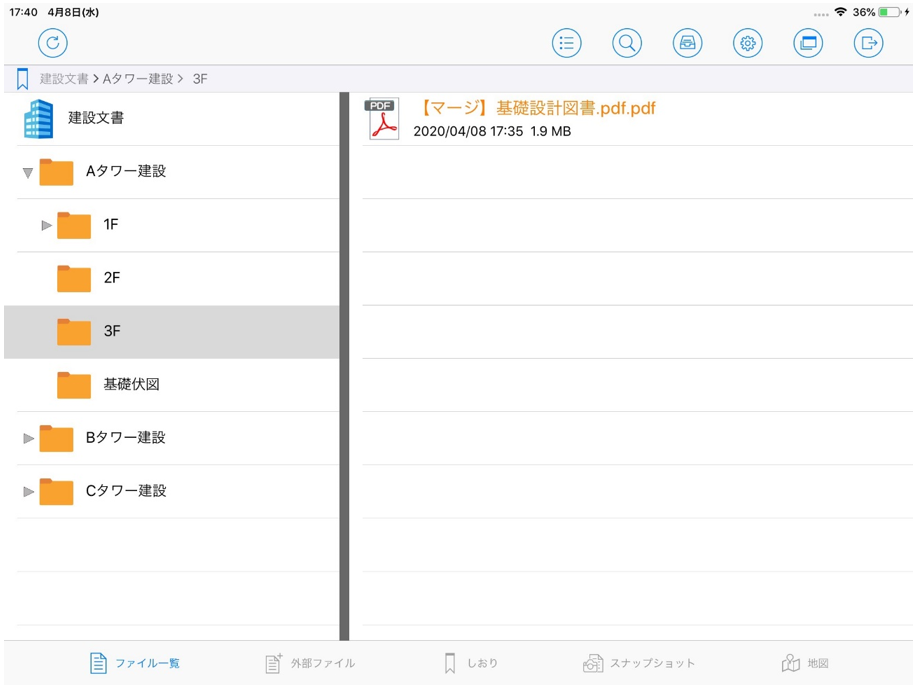
Task: Open the 地図 tab
Action: 805,663
